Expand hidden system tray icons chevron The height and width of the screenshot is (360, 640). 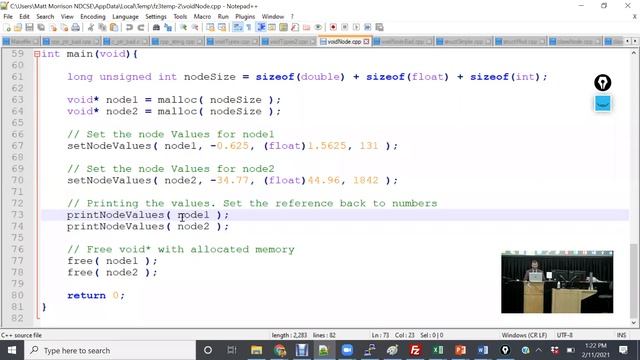(x=539, y=350)
